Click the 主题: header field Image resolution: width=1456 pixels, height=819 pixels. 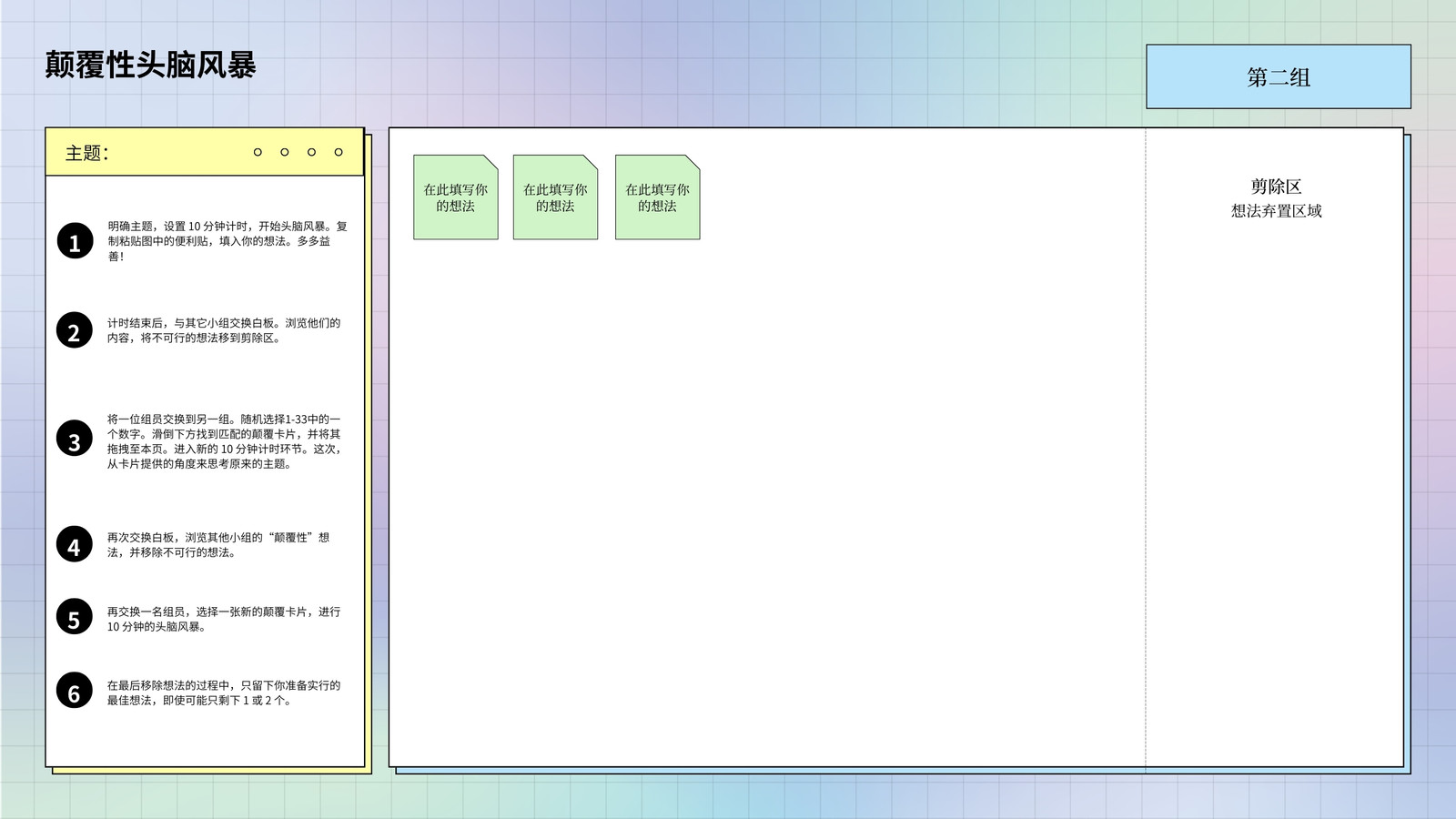coord(205,152)
